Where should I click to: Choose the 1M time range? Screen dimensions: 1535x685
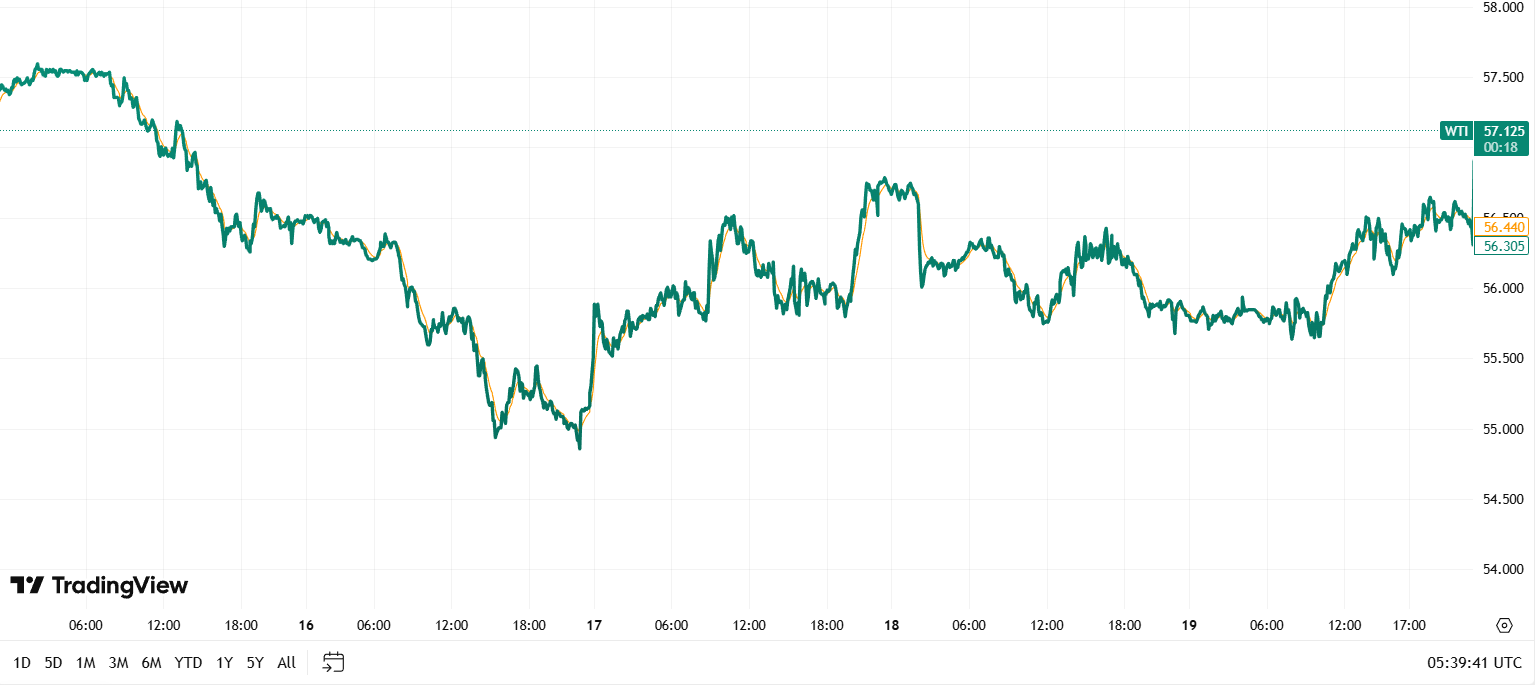85,662
